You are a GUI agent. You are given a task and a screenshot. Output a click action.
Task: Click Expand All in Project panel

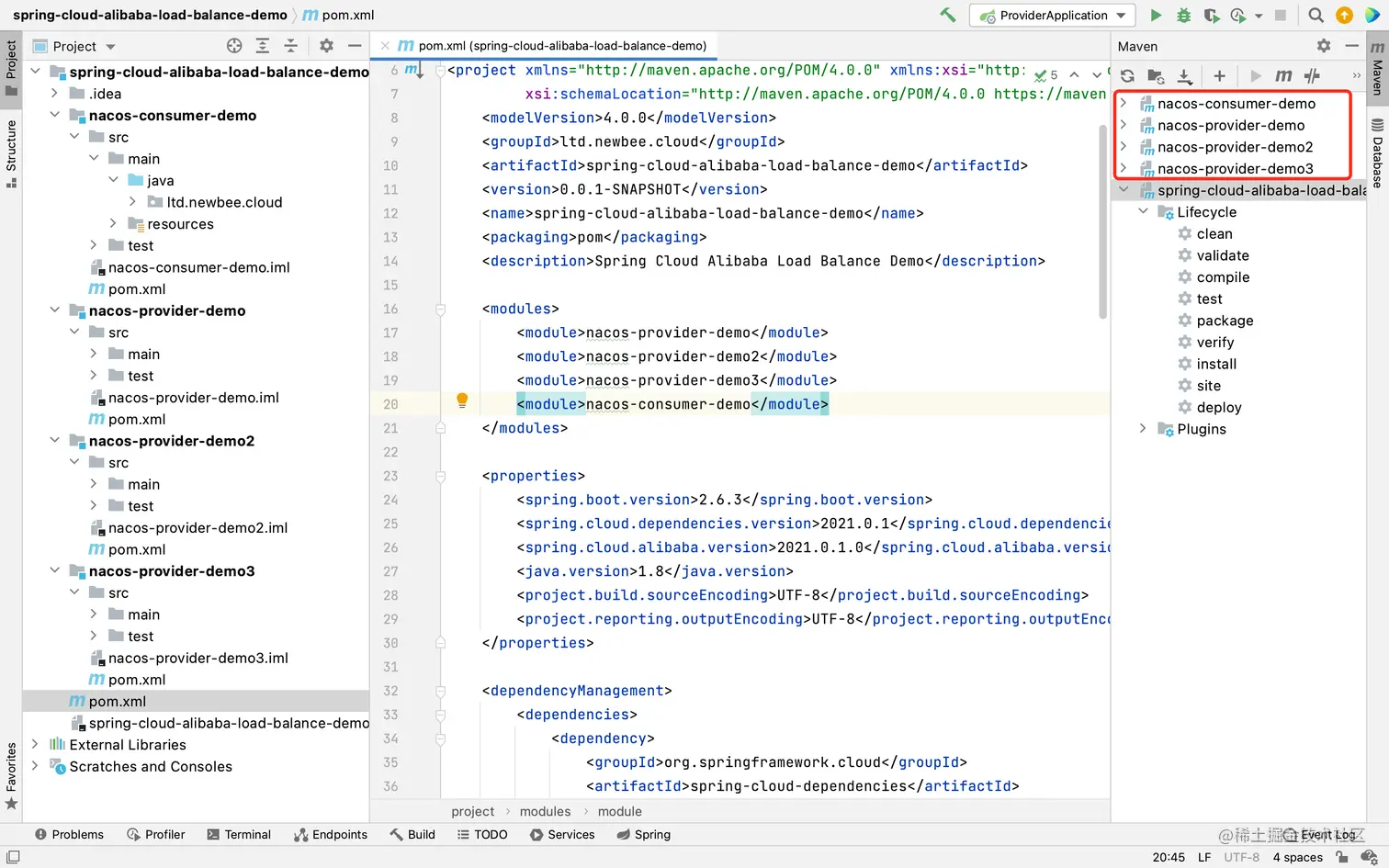pyautogui.click(x=263, y=45)
